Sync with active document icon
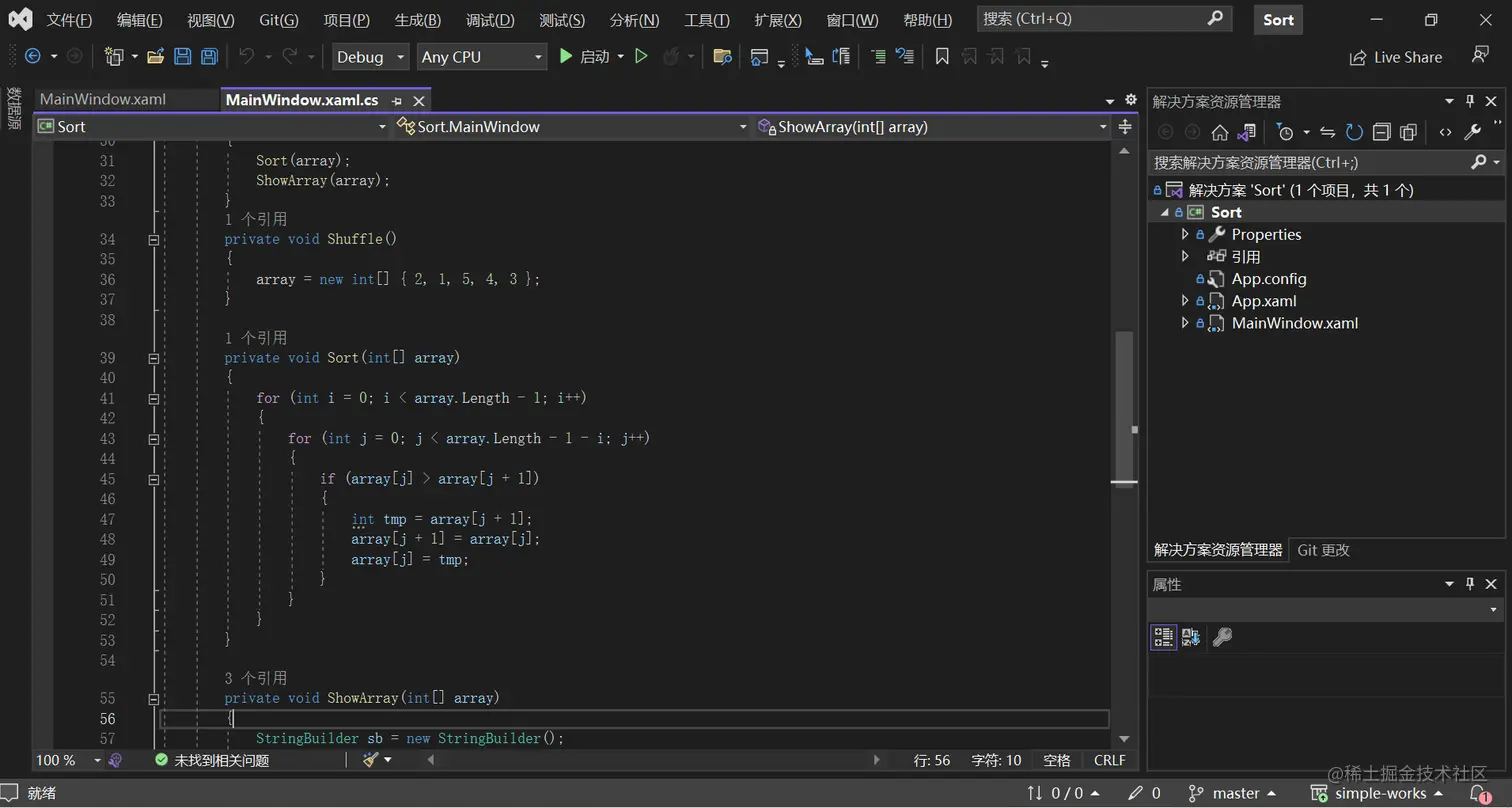Image resolution: width=1512 pixels, height=808 pixels. pyautogui.click(x=1327, y=132)
